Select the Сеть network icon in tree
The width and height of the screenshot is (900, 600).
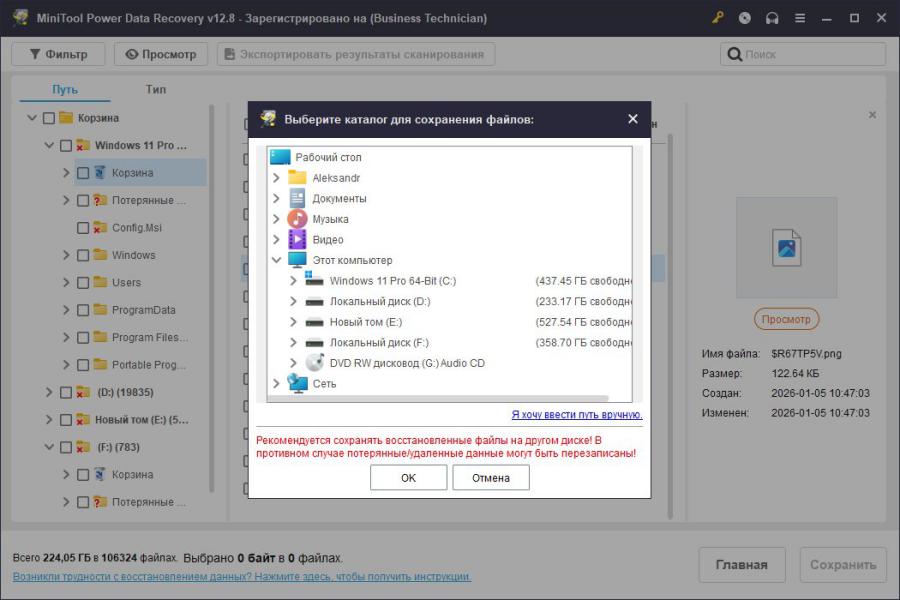pos(297,384)
